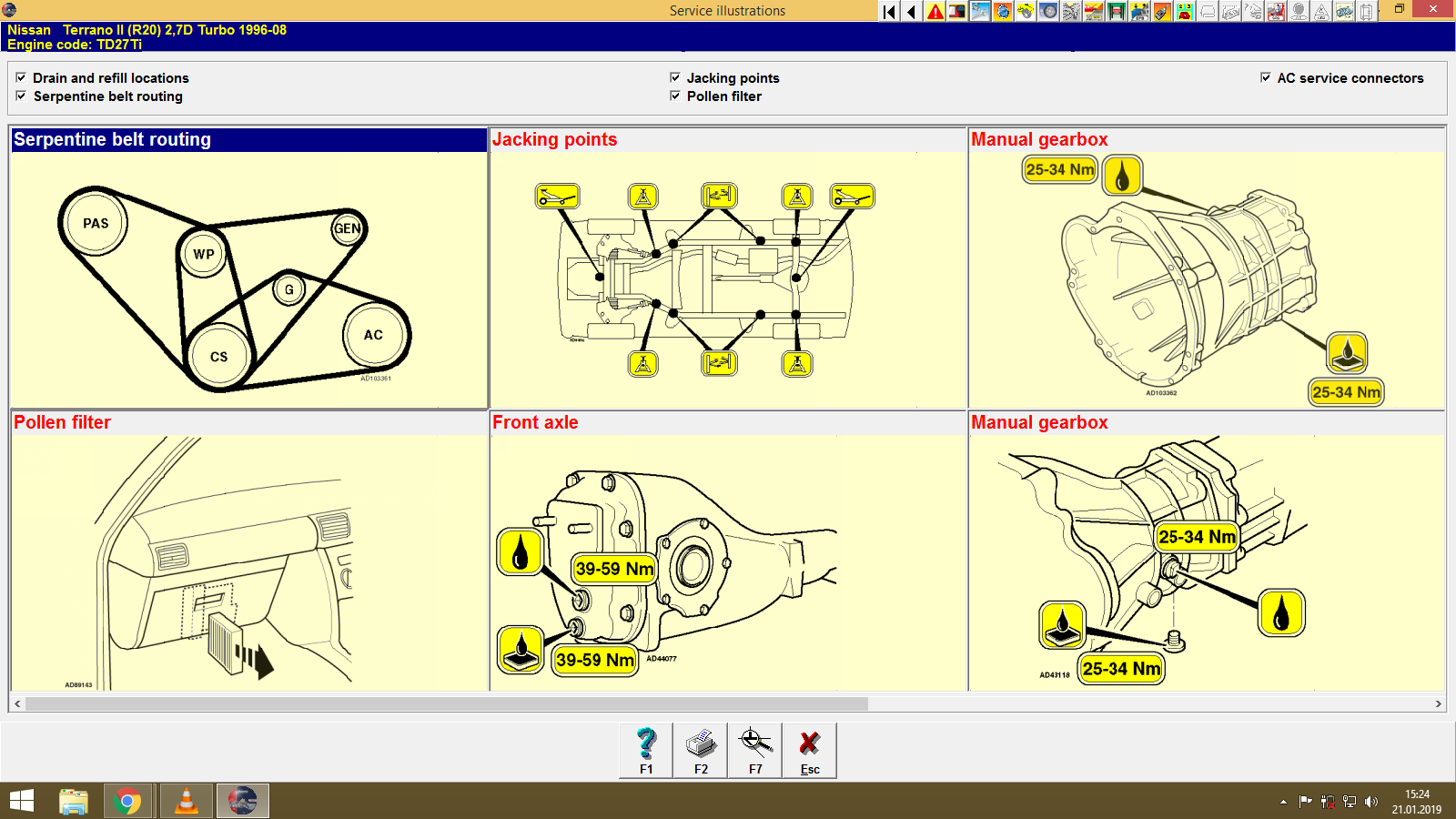
Task: Activate the F7 zoom magnifier tool
Action: 755,750
